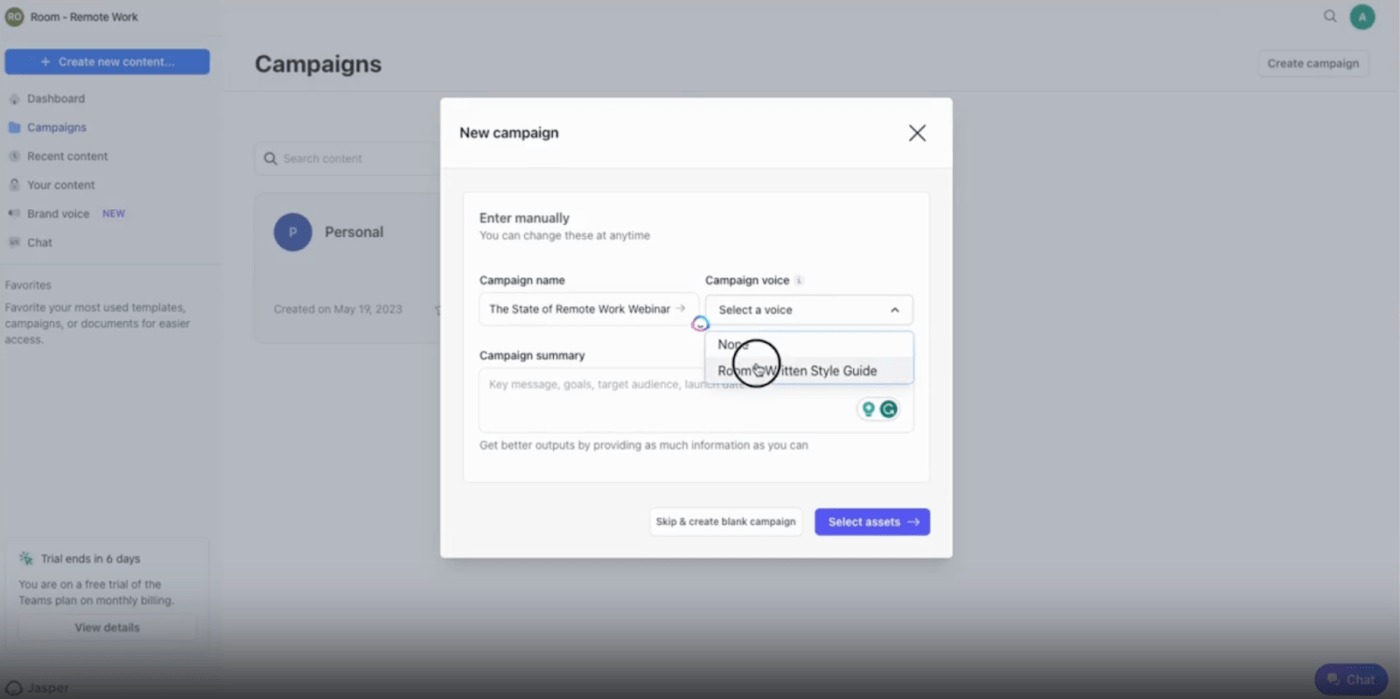Click the Brand voice megaphone icon
Image resolution: width=1400 pixels, height=699 pixels.
pyautogui.click(x=14, y=214)
